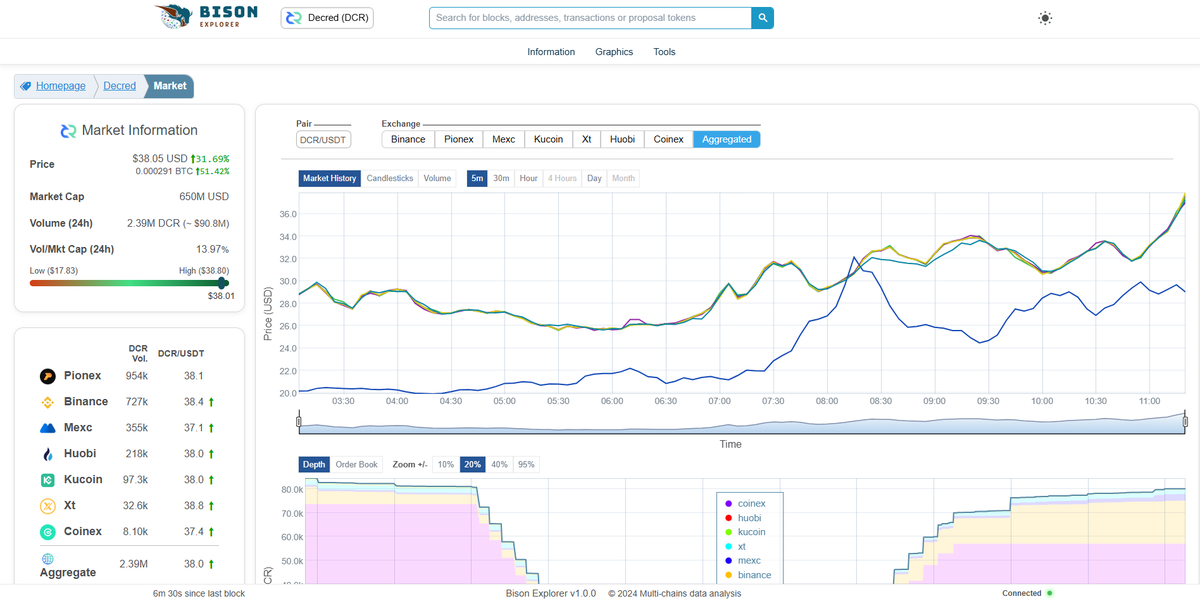1200x601 pixels.
Task: Click the kucoin green legend dot
Action: pos(728,532)
